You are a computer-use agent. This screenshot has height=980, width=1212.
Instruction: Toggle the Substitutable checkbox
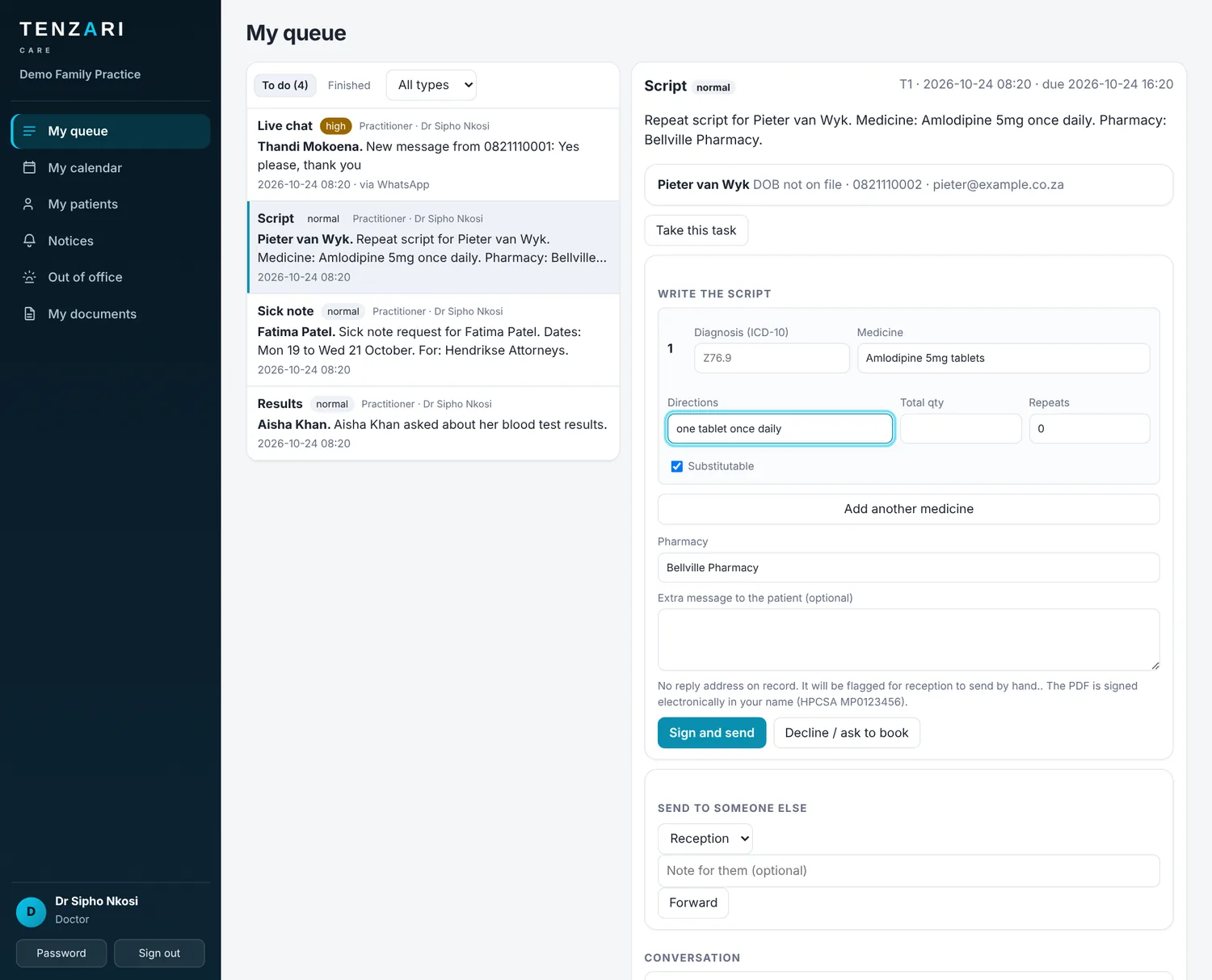[677, 466]
